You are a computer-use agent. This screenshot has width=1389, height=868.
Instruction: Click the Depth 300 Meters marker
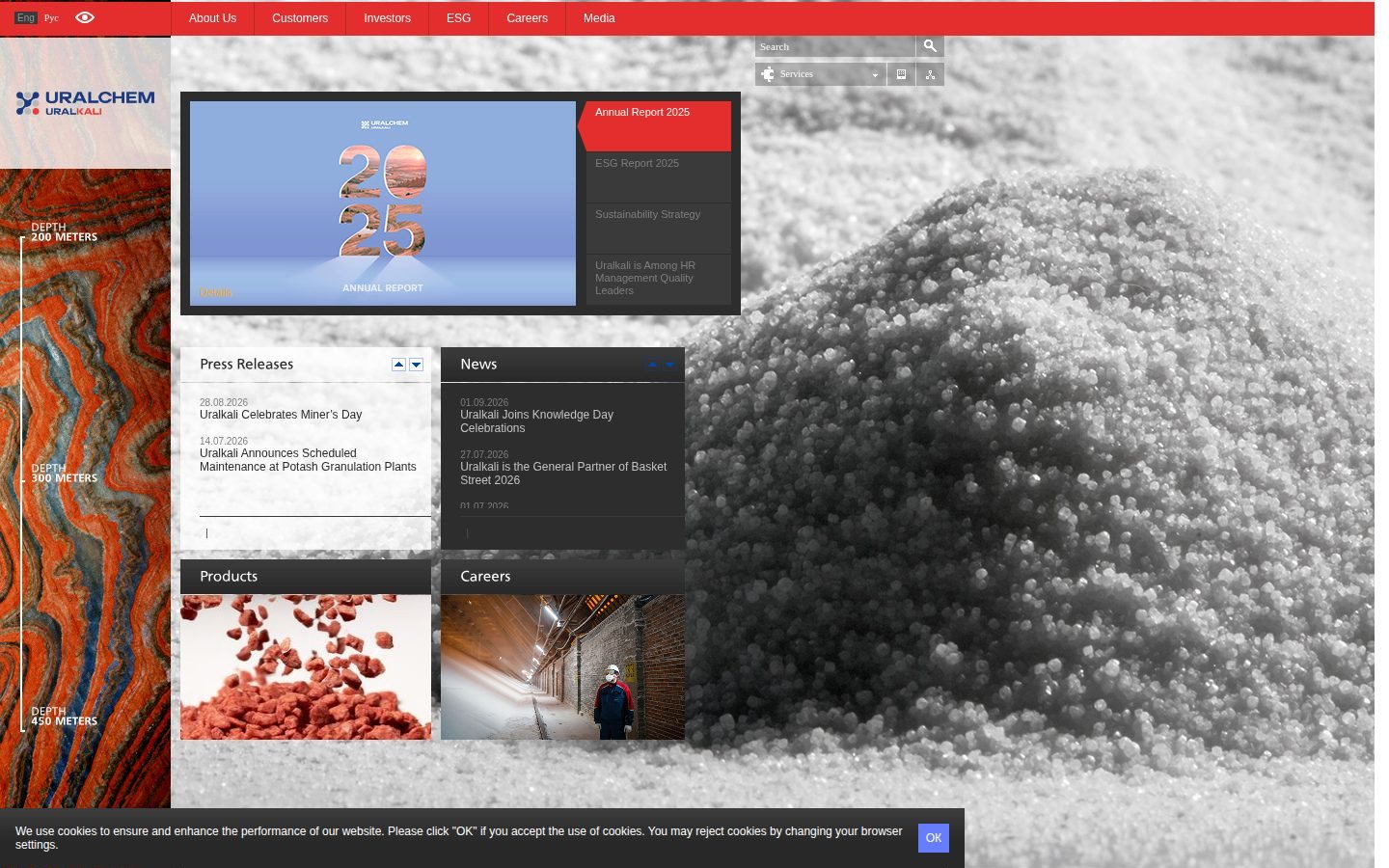64,474
